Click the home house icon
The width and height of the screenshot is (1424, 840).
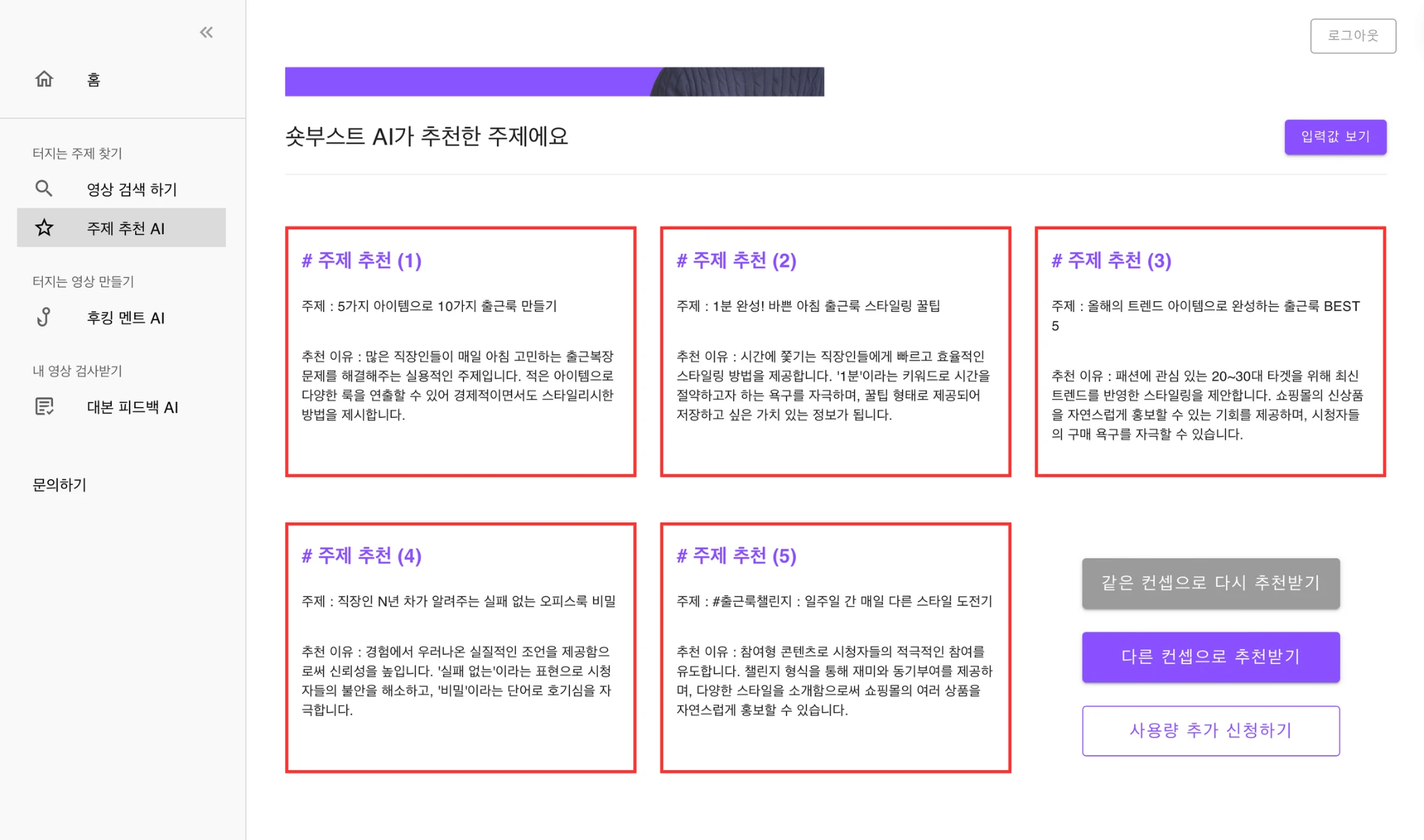tap(44, 79)
